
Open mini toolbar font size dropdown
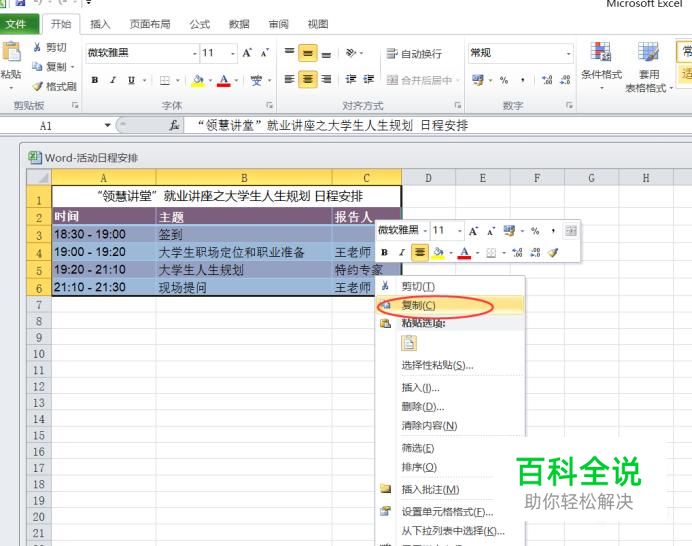pos(459,230)
